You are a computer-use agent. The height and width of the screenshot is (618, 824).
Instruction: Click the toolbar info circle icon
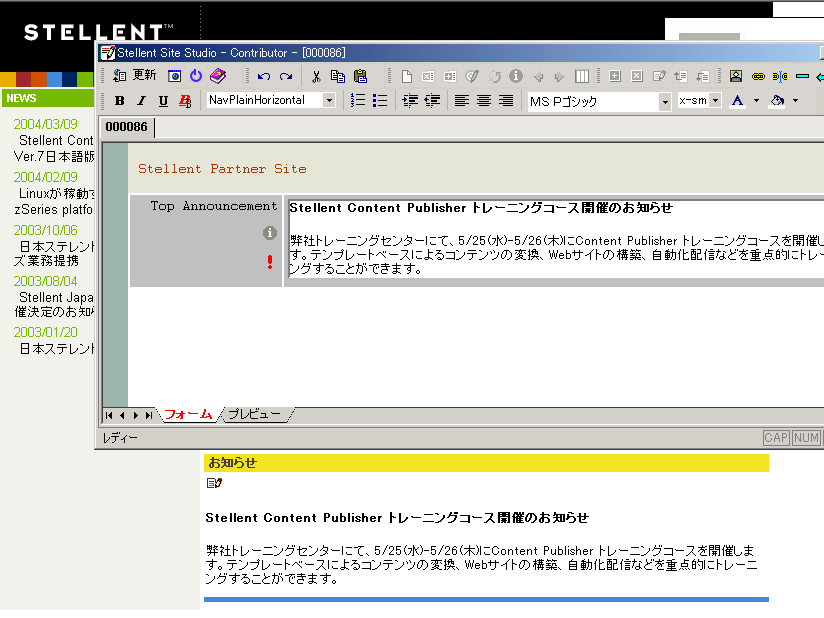coord(516,76)
